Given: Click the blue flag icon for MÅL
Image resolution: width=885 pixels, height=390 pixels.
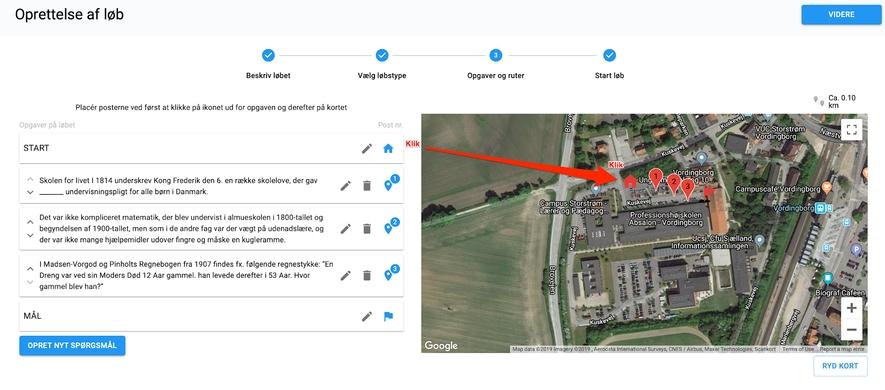Looking at the screenshot, I should point(388,317).
